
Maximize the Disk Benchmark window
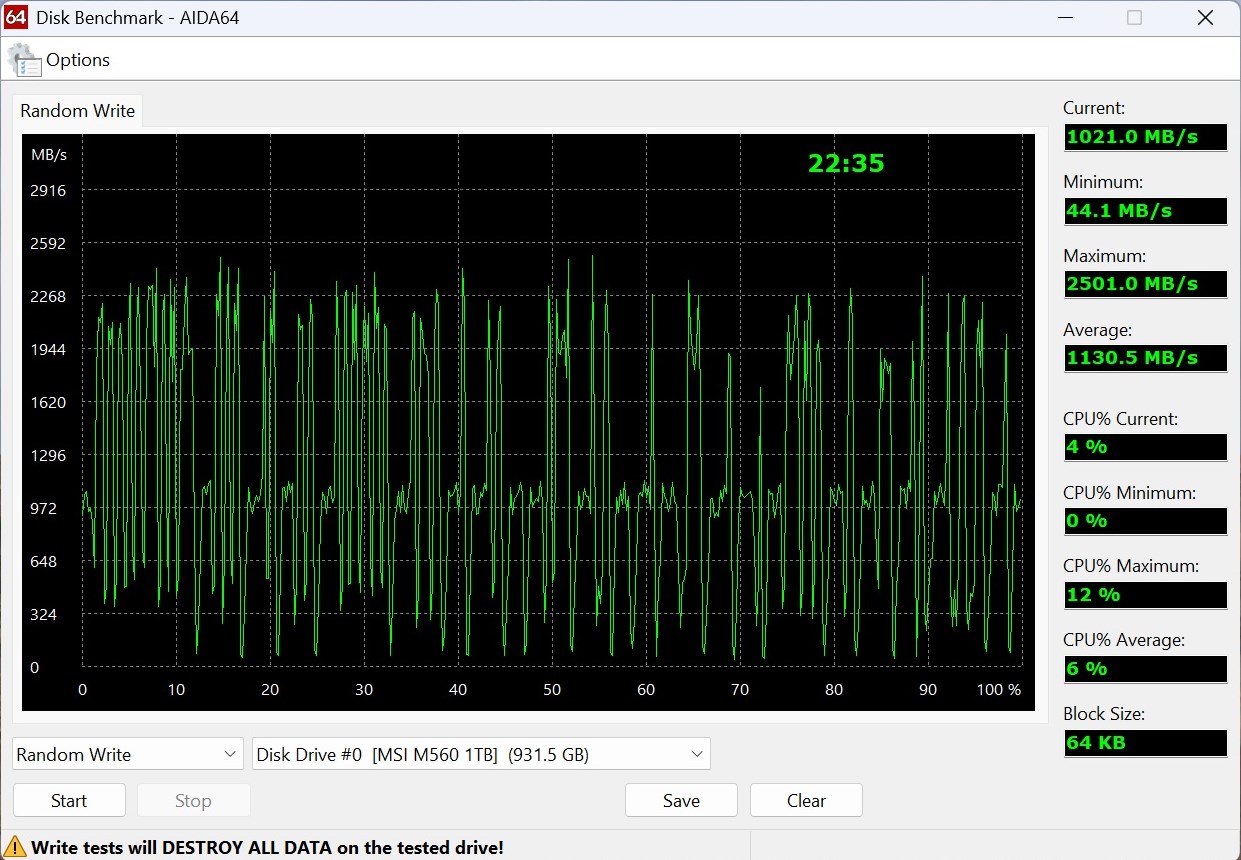1134,18
